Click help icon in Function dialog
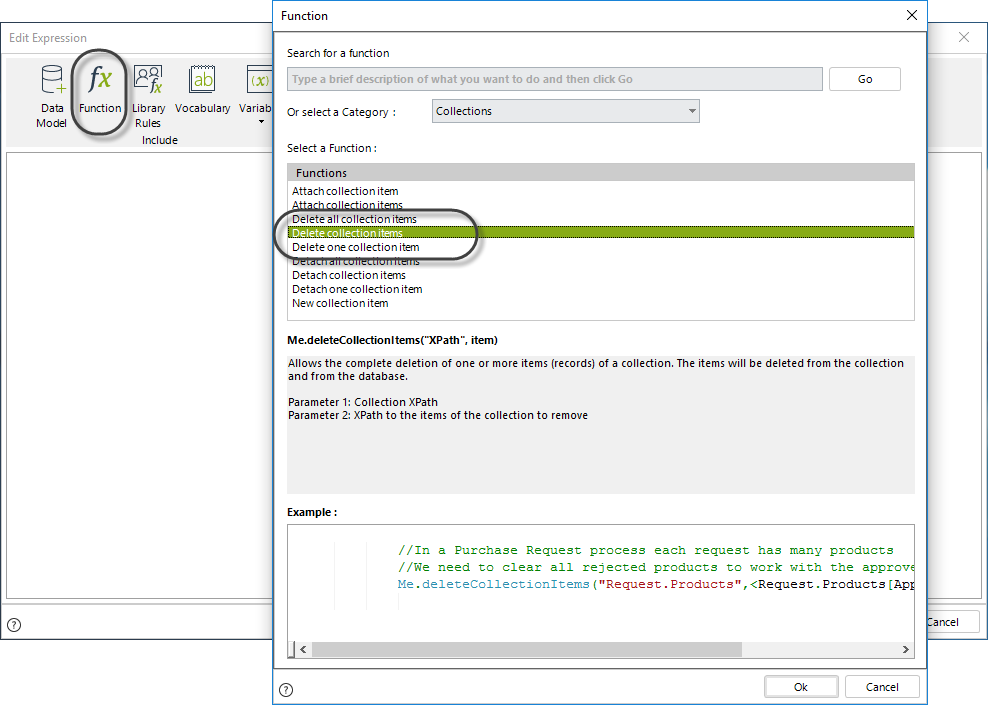Image resolution: width=988 pixels, height=705 pixels. pos(286,689)
